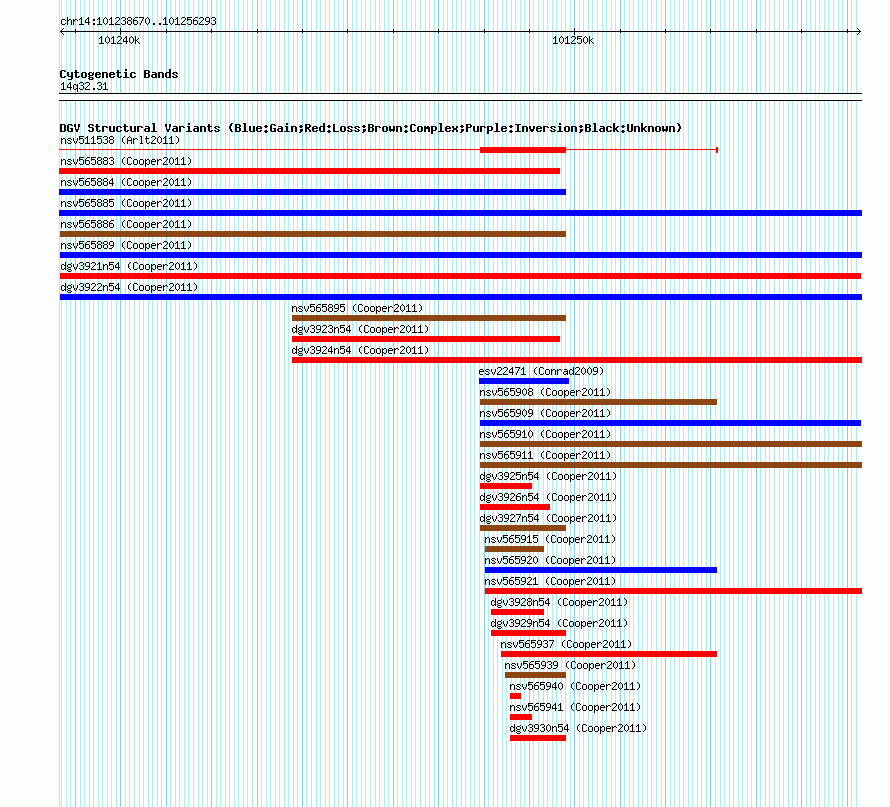Click the tiny red bar under nsv565940
890x807 pixels.
coord(515,696)
